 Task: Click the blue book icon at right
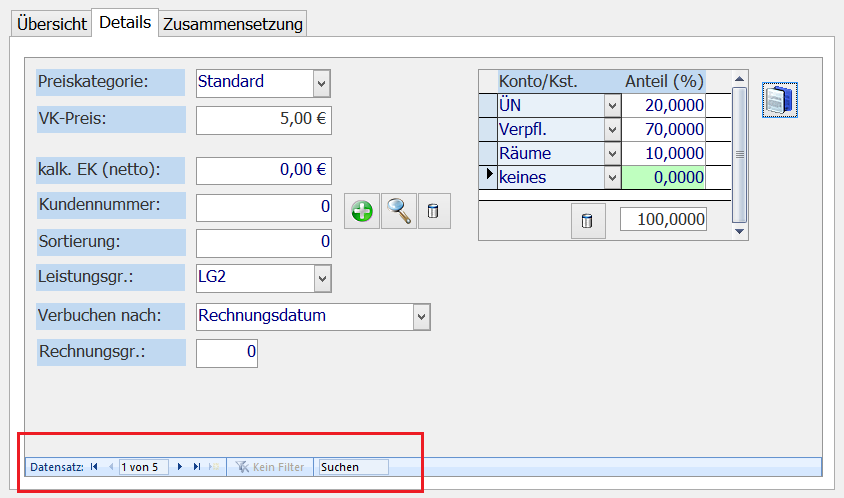[x=780, y=100]
